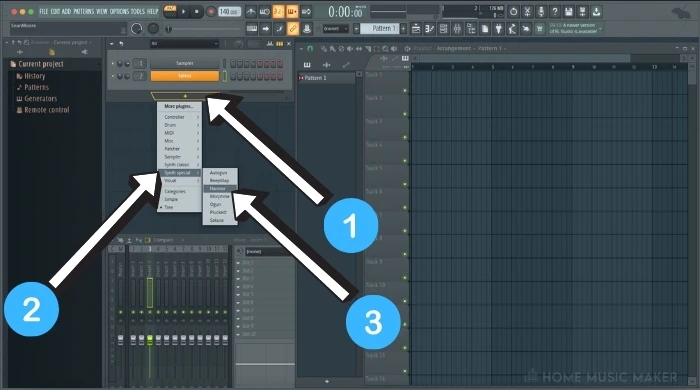This screenshot has height=390, width=700.
Task: Click the stamp/note grouping icon
Action: [307, 29]
